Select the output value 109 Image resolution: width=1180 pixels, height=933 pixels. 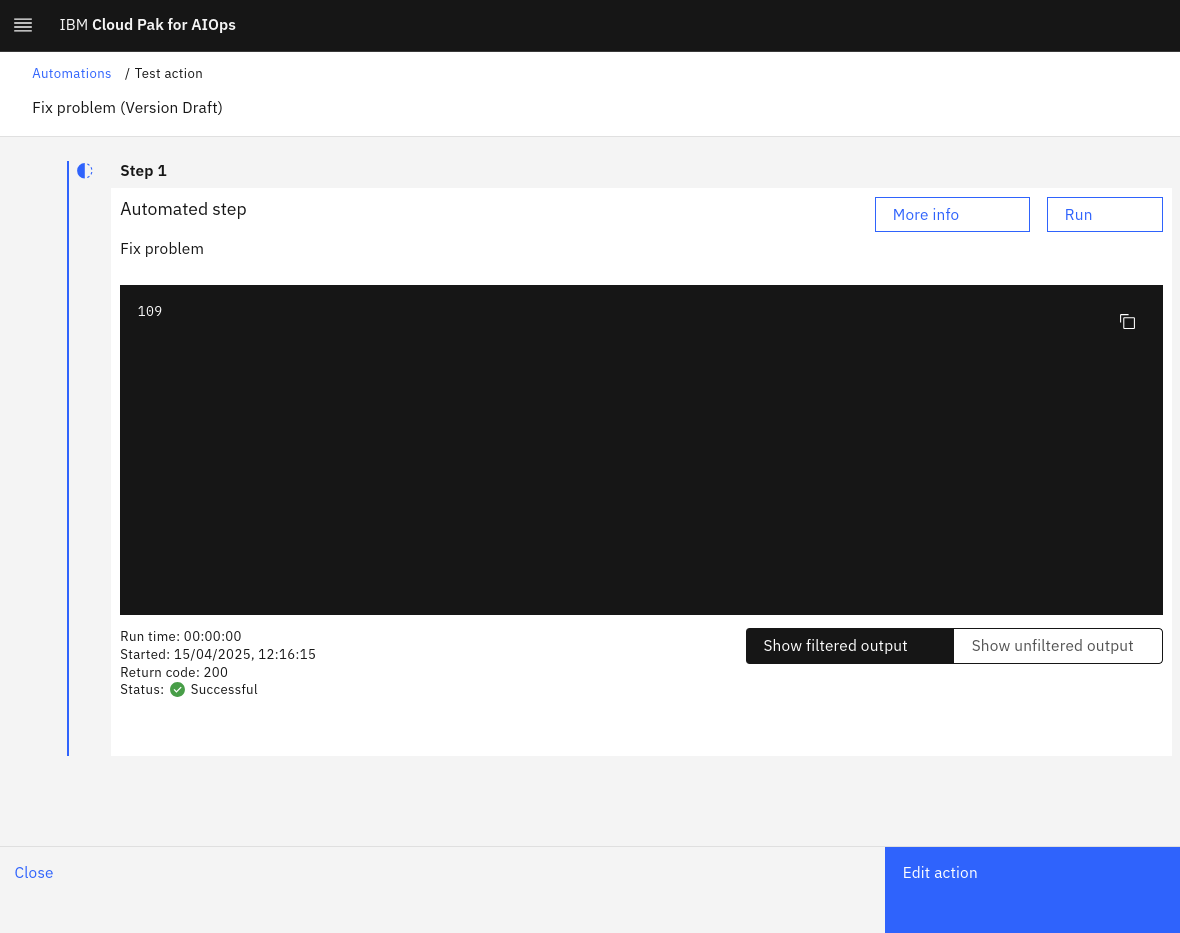click(x=150, y=312)
